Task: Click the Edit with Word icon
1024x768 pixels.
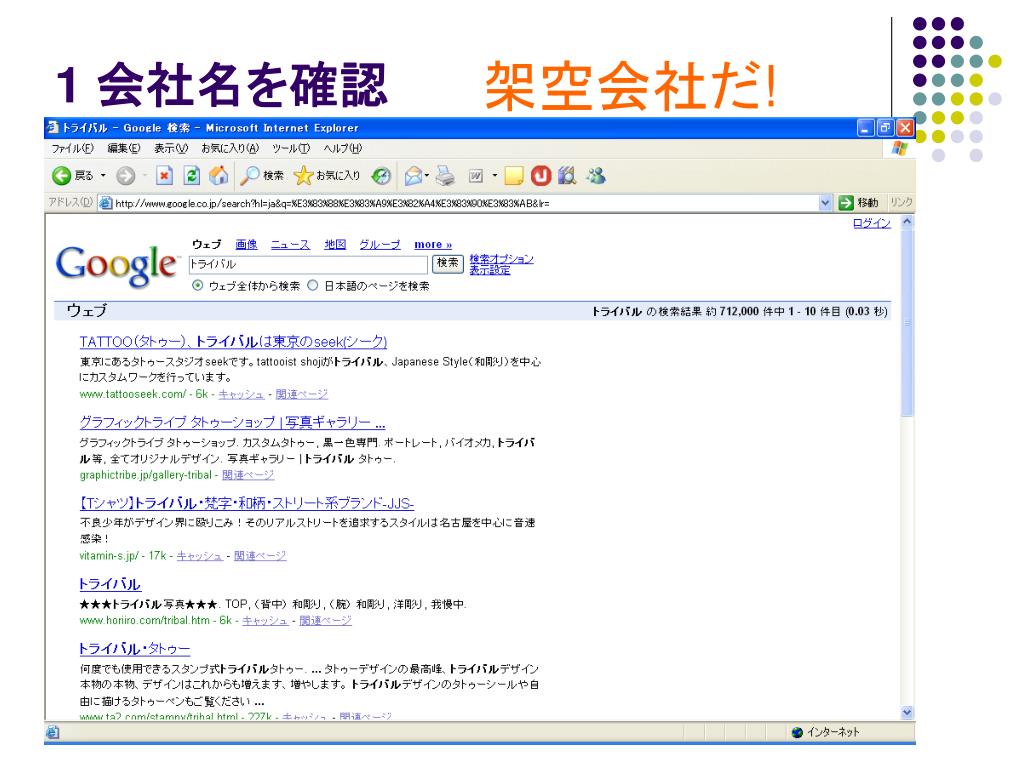Action: 476,175
